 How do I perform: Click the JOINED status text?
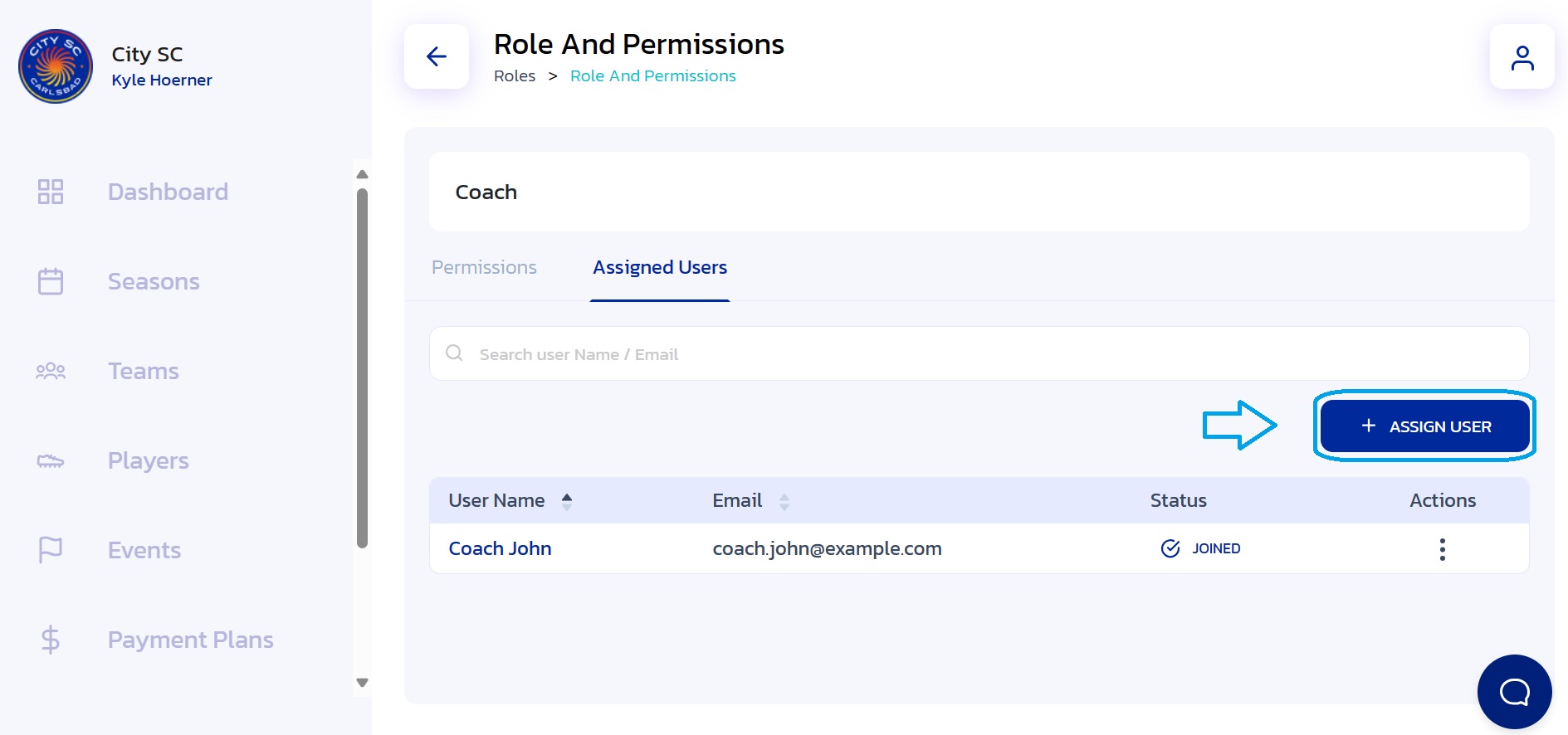coord(1216,548)
